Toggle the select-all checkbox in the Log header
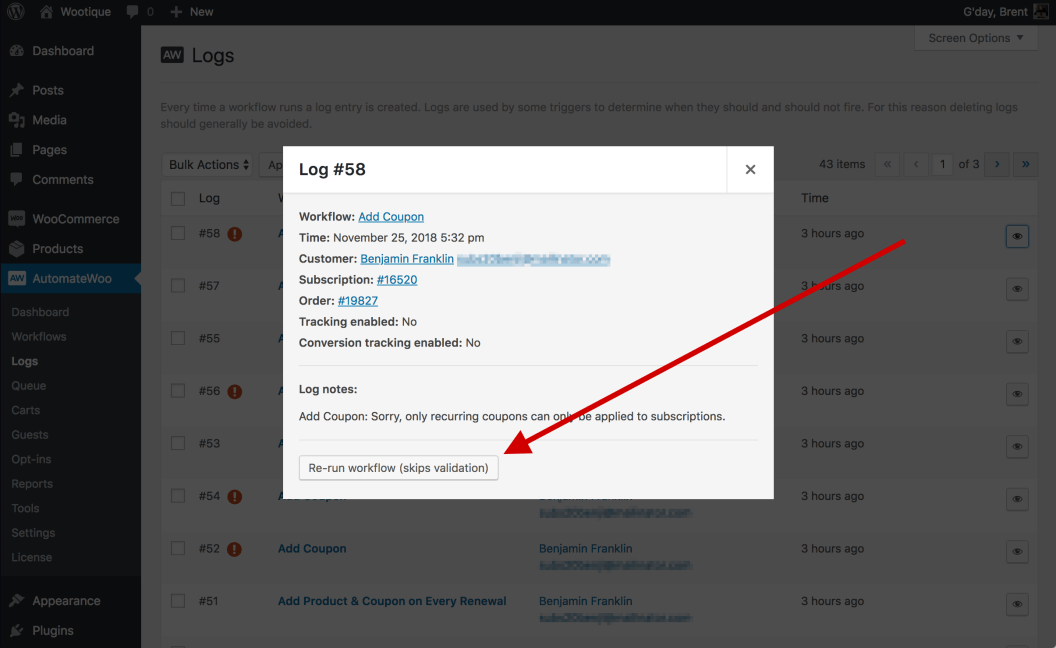The image size is (1056, 648). (178, 197)
